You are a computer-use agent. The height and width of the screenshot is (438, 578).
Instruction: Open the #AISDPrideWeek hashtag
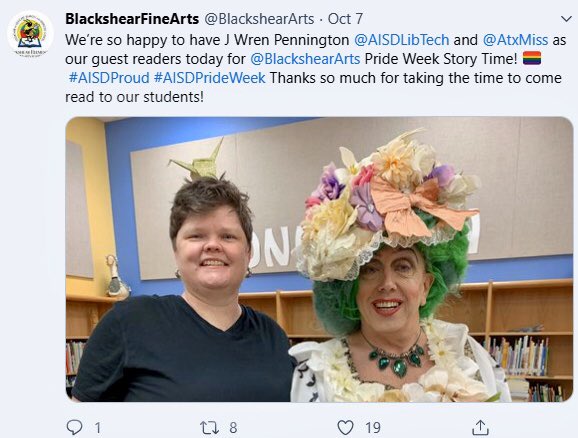coord(209,78)
